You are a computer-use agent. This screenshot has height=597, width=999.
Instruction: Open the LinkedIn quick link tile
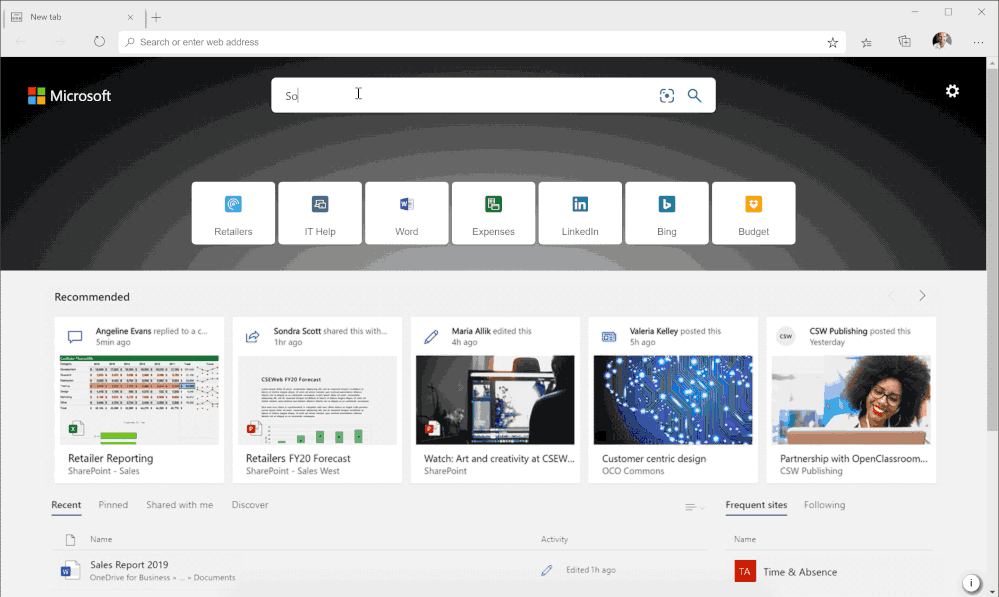pos(580,213)
